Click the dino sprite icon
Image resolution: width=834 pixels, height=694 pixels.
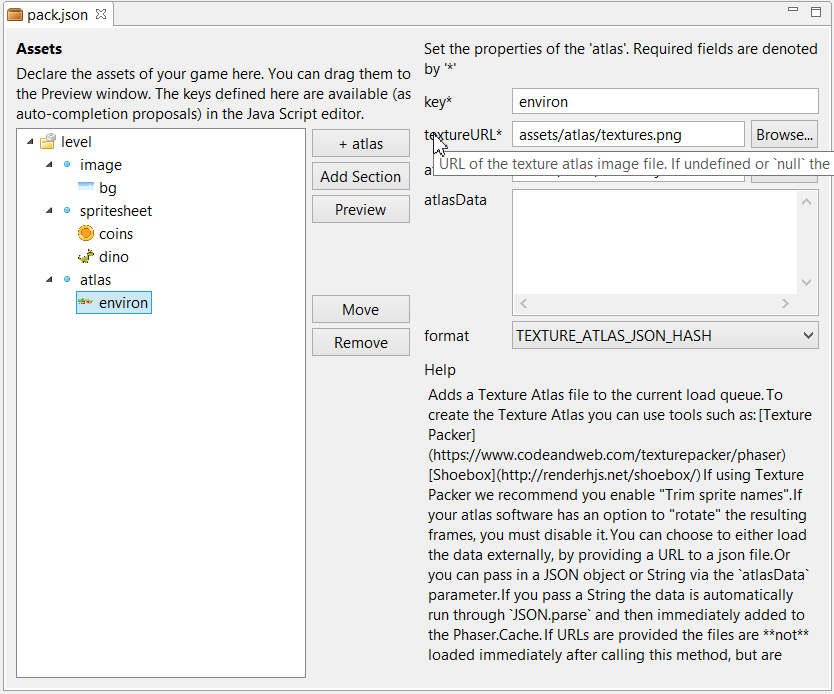[x=86, y=256]
